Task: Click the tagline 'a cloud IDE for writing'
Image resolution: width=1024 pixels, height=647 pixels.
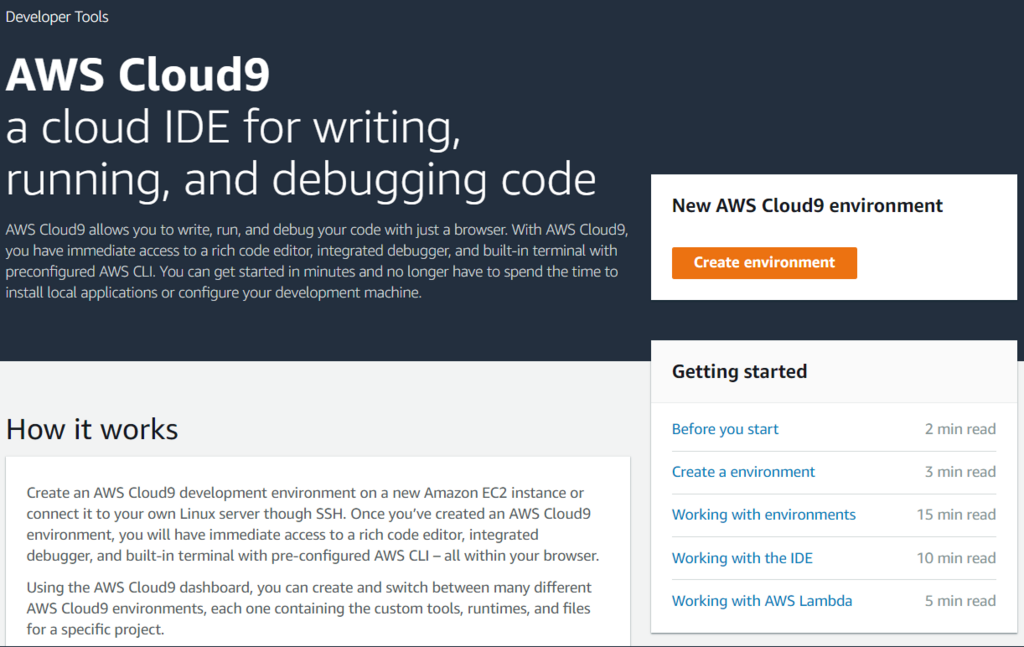Action: 233,127
